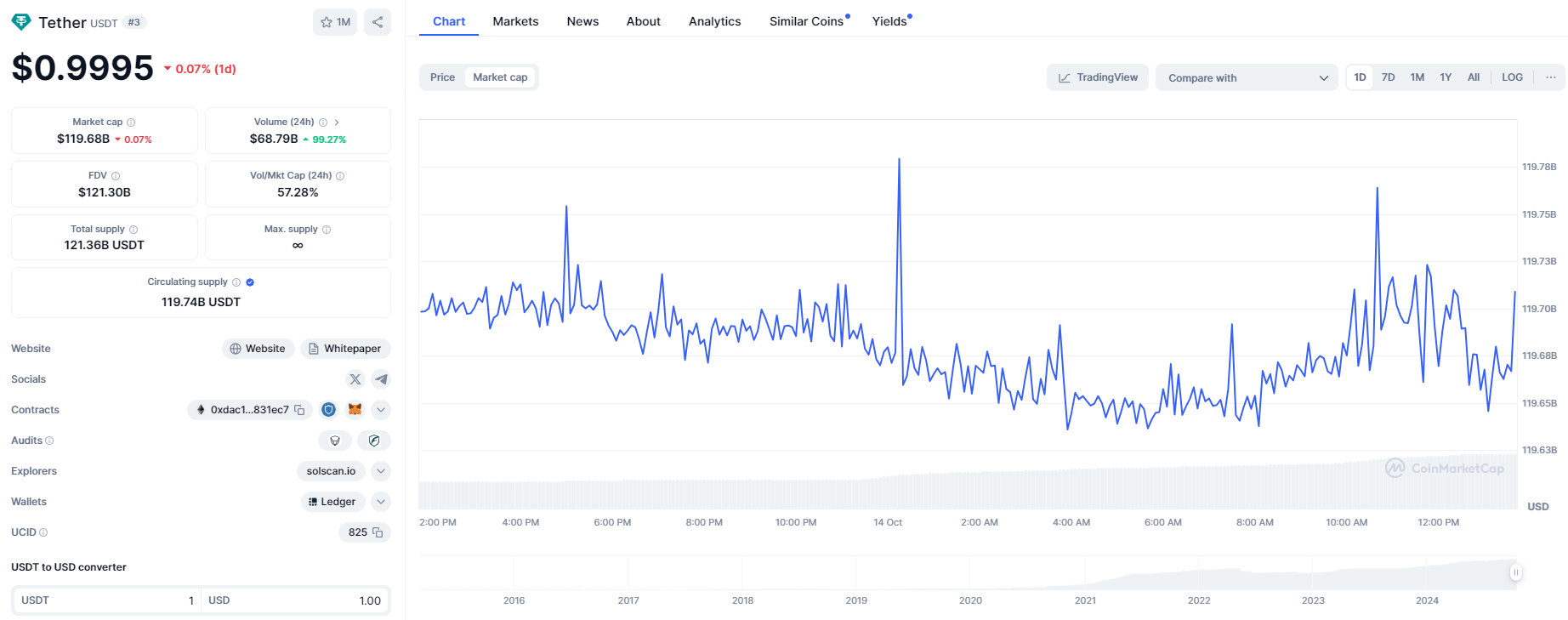
Task: Toggle LOG scale on chart
Action: pyautogui.click(x=1512, y=77)
